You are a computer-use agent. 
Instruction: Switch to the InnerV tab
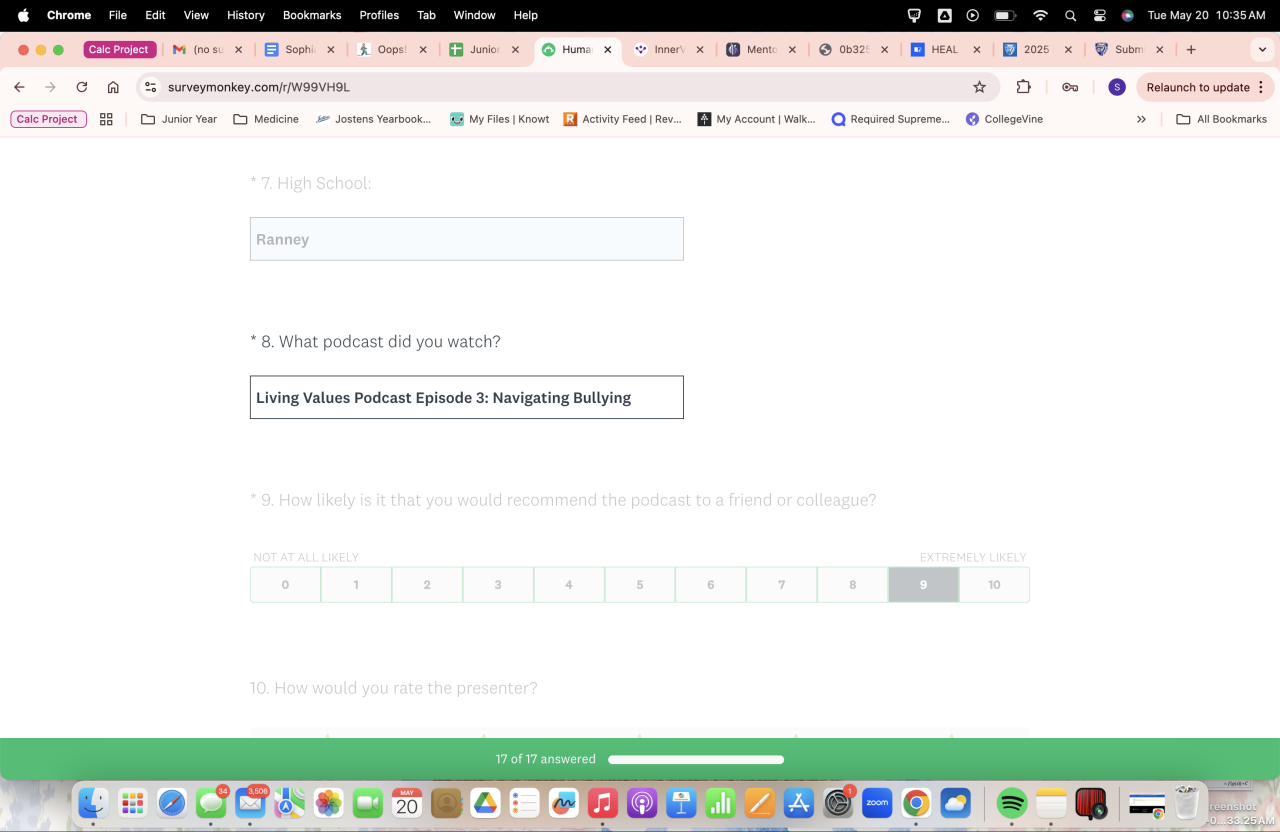coord(669,49)
